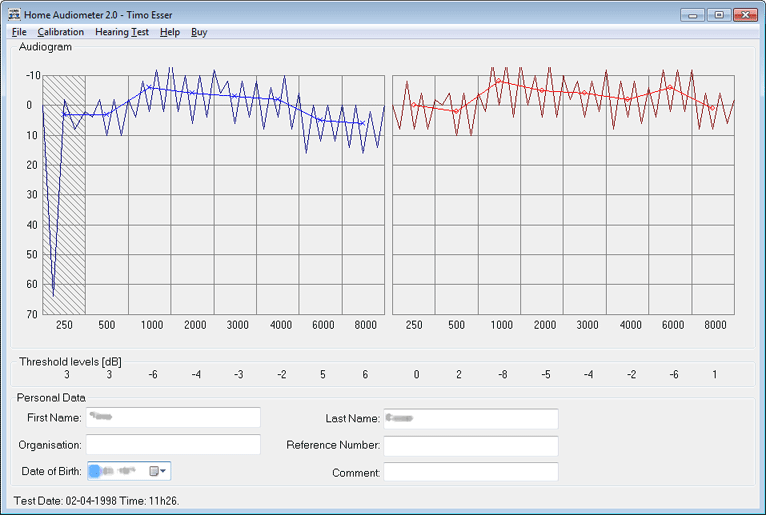Image resolution: width=766 pixels, height=515 pixels.
Task: Open the Help menu
Action: tap(170, 32)
